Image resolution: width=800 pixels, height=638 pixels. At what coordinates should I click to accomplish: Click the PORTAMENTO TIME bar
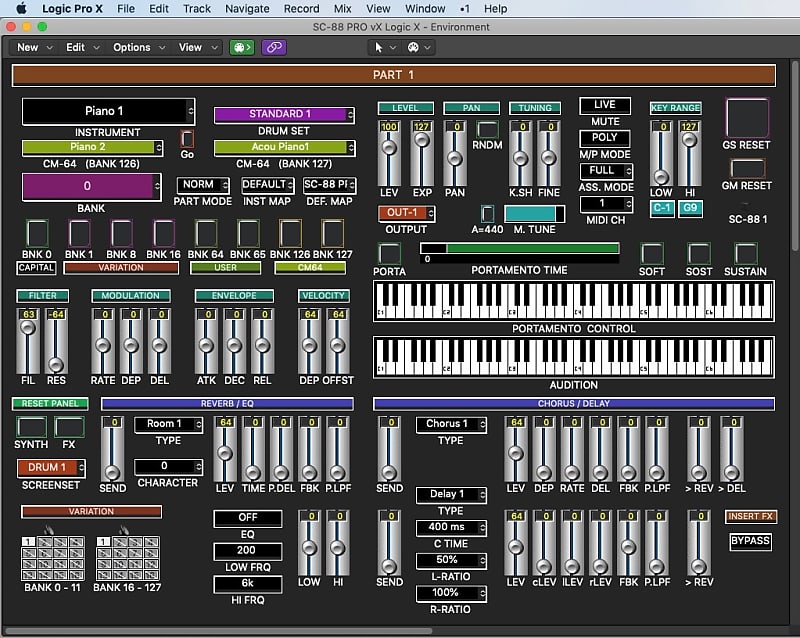[x=519, y=249]
